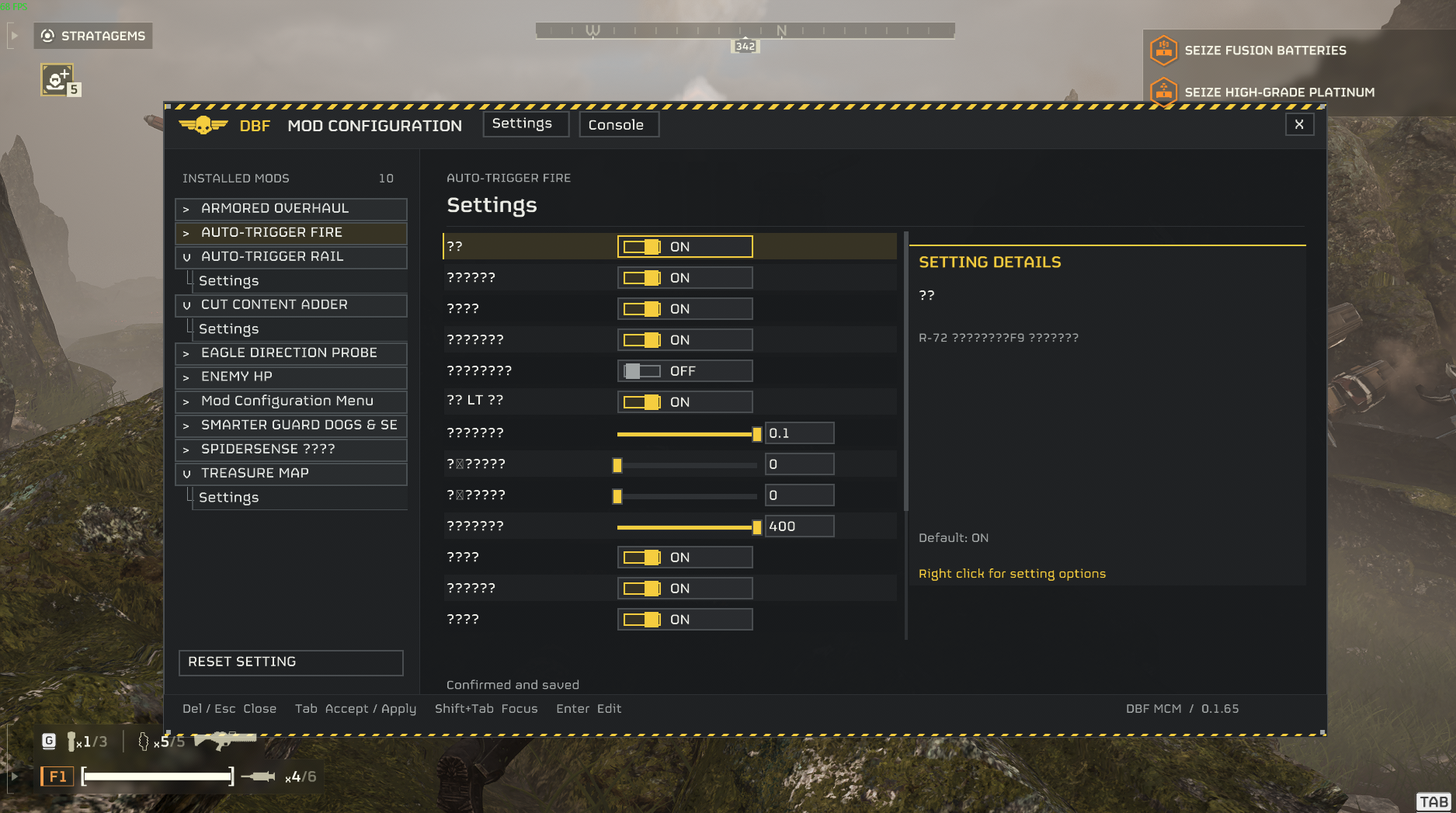Image resolution: width=1456 pixels, height=813 pixels.
Task: Click the Stratagems target icon
Action: (47, 36)
